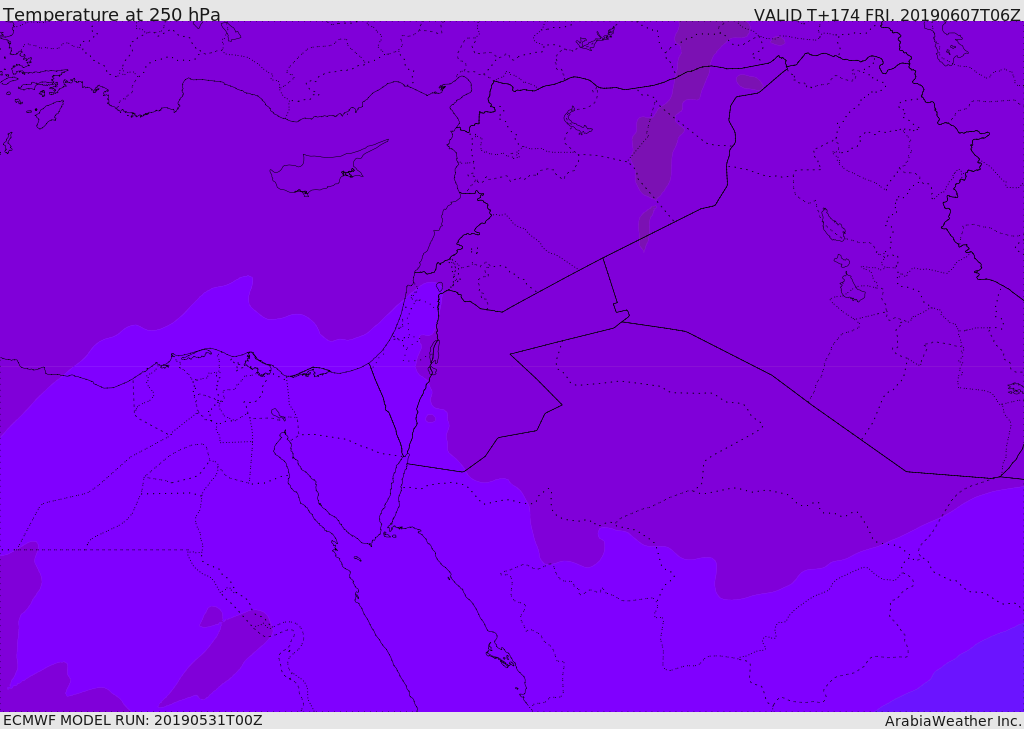
Task: Click the Dead Sea outline
Action: pyautogui.click(x=433, y=358)
